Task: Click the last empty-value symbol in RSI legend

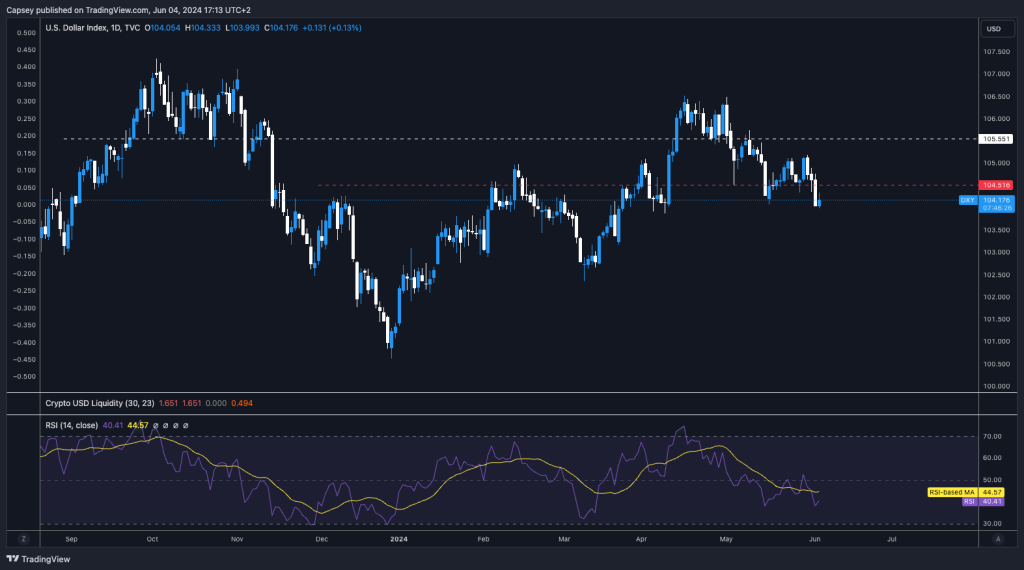Action: [185, 425]
